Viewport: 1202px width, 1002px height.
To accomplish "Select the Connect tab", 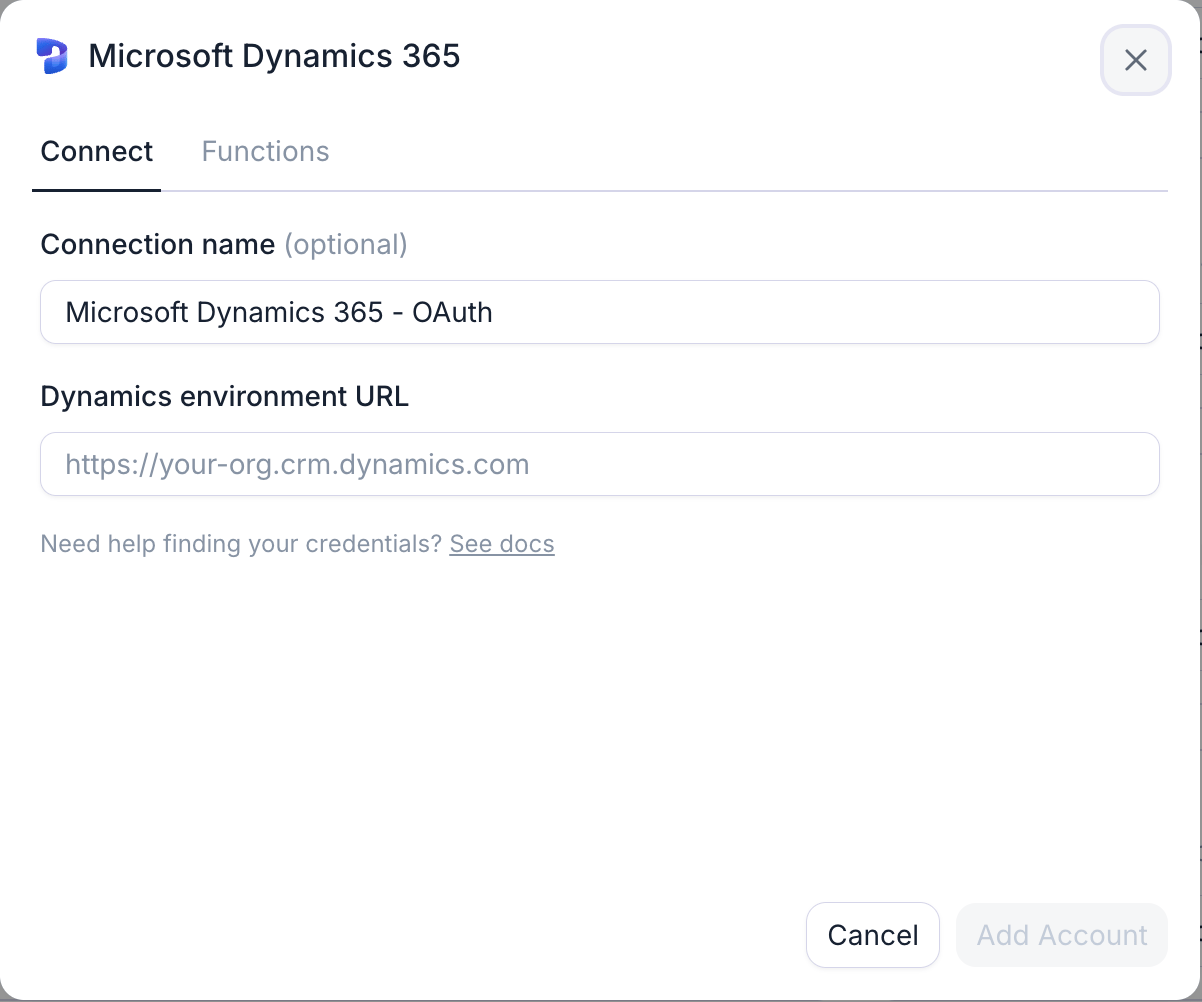I will (97, 151).
